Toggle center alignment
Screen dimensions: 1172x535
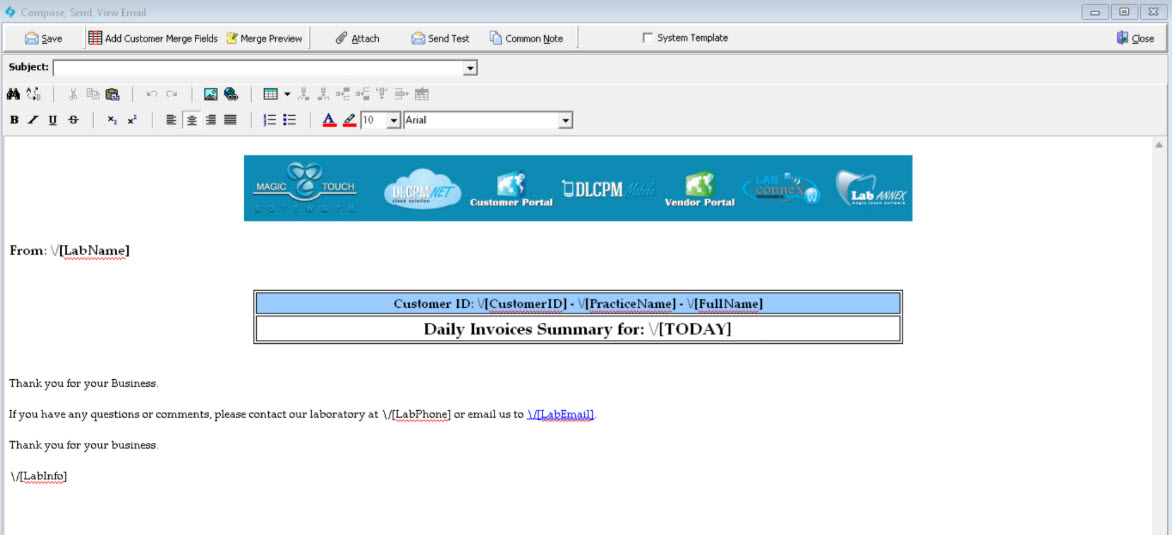point(191,120)
